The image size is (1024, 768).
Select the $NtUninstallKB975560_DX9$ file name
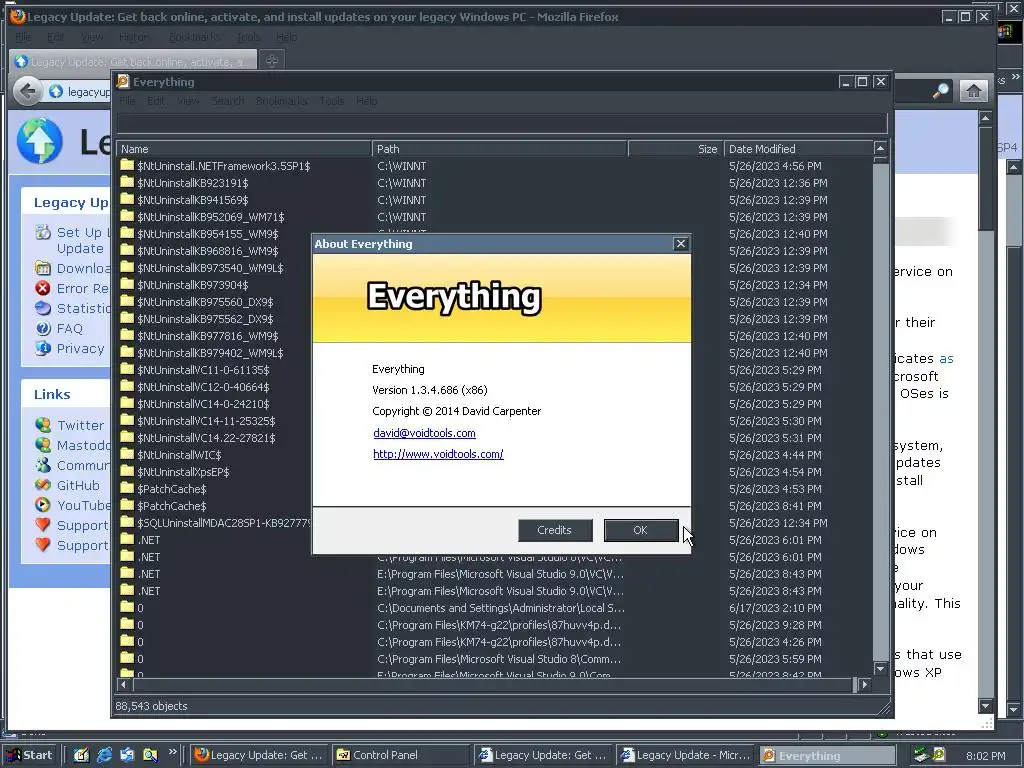coord(205,302)
